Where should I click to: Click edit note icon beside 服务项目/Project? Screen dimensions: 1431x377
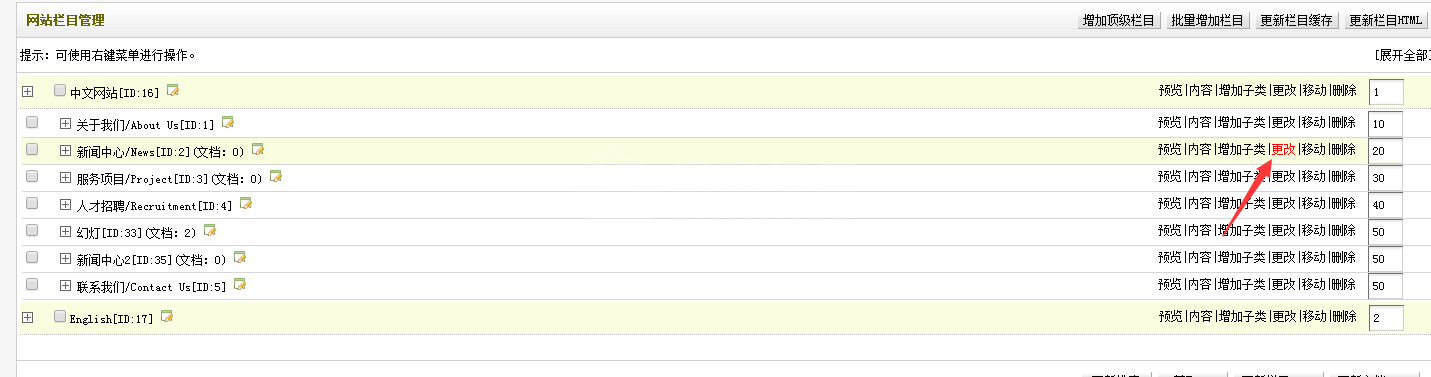(276, 177)
